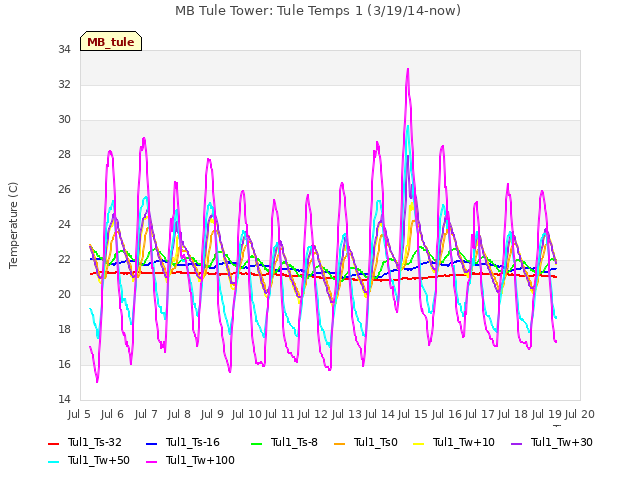Select the Tul1_Ts-8 legend label

coord(294,442)
